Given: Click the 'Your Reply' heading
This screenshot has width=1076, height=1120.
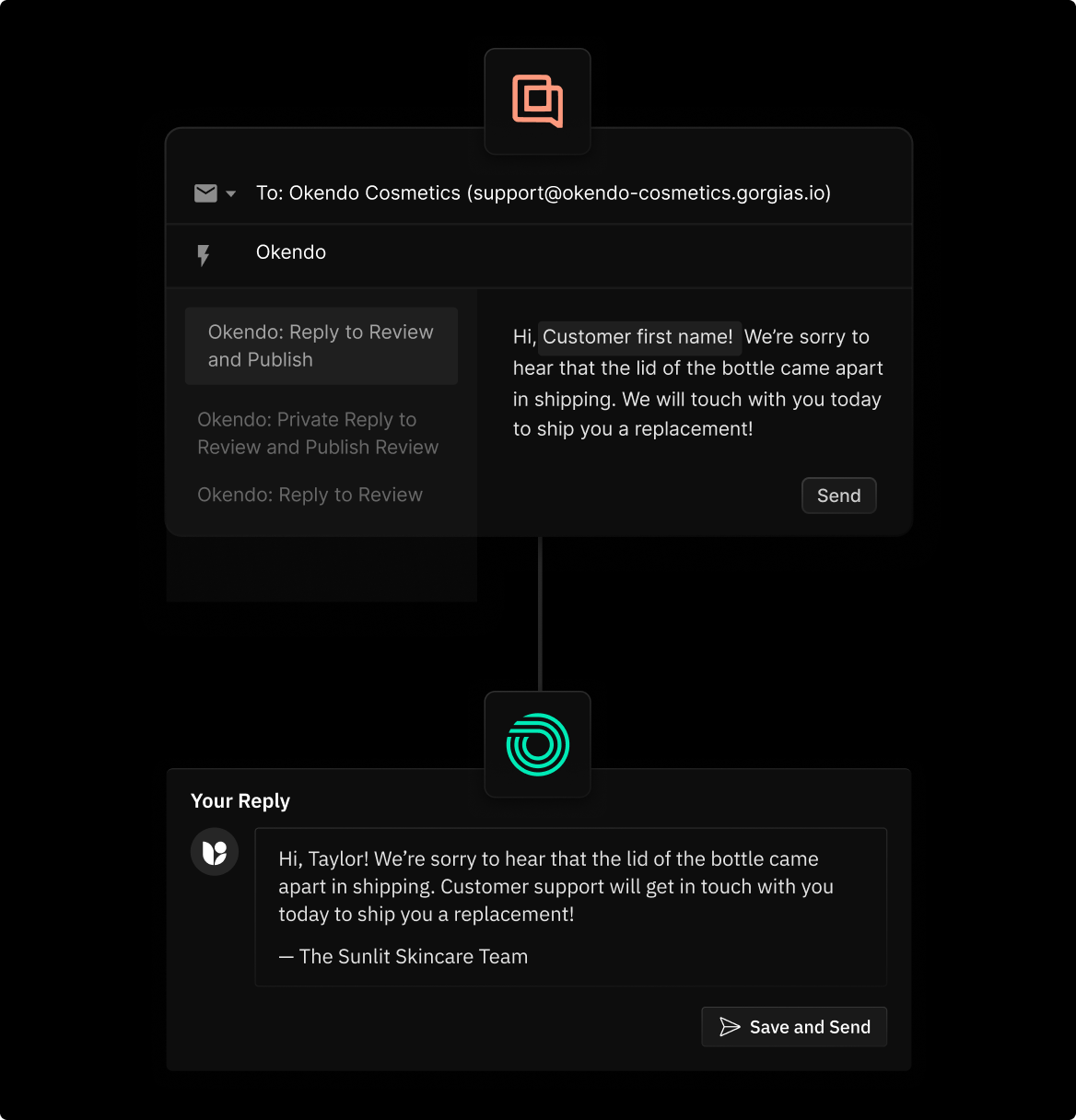Looking at the screenshot, I should [240, 800].
